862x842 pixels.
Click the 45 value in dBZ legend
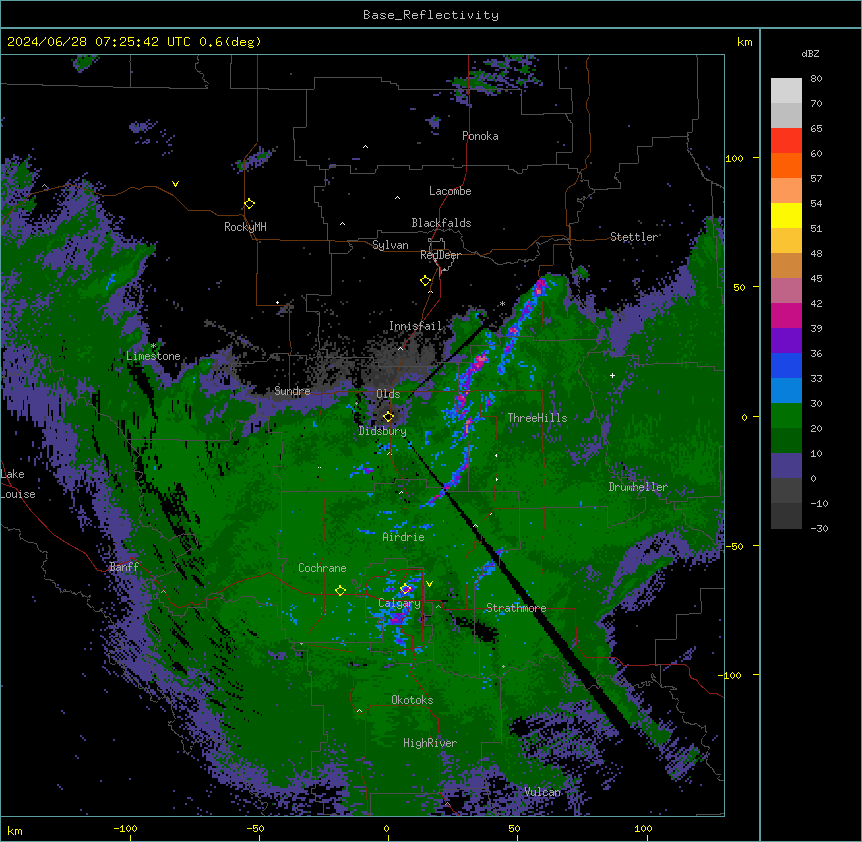pyautogui.click(x=816, y=279)
